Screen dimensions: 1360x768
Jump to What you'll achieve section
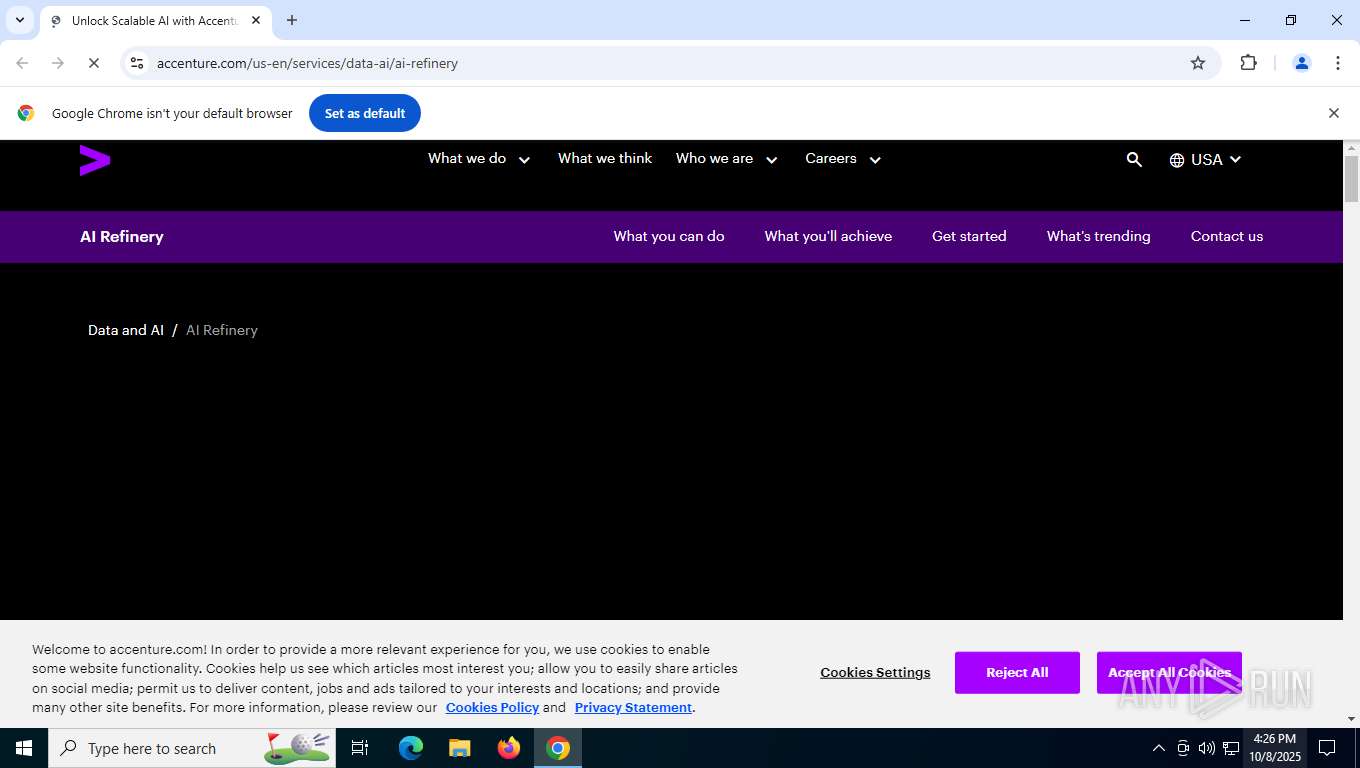coord(828,237)
